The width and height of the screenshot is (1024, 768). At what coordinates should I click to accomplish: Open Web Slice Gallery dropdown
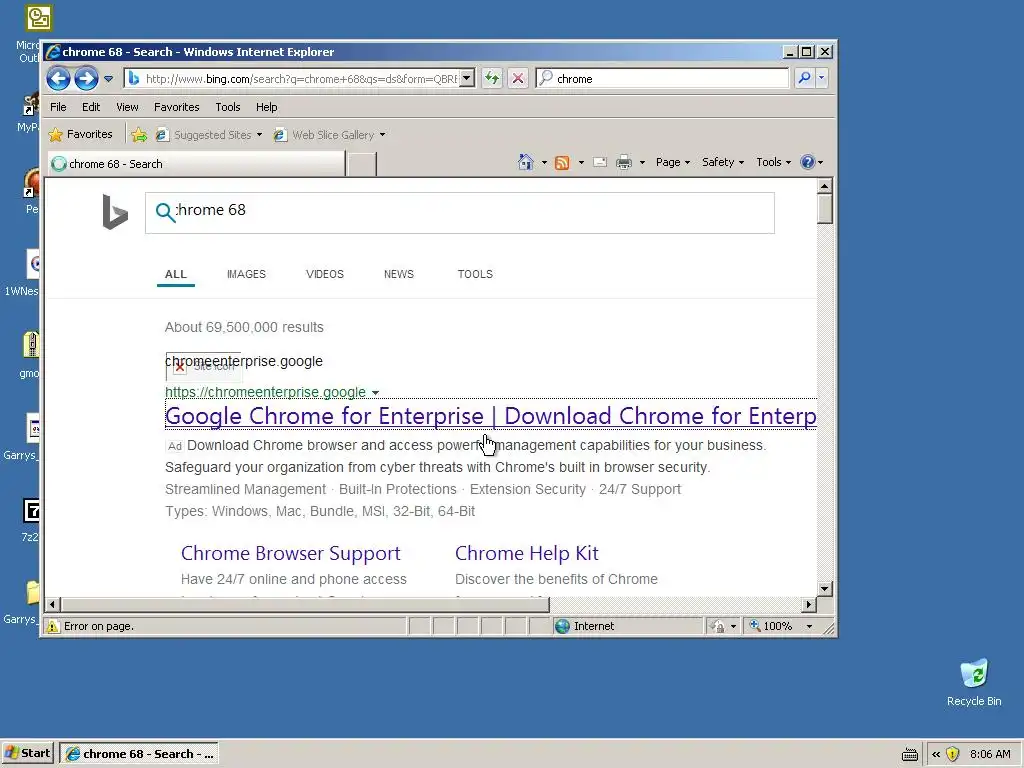(x=329, y=135)
